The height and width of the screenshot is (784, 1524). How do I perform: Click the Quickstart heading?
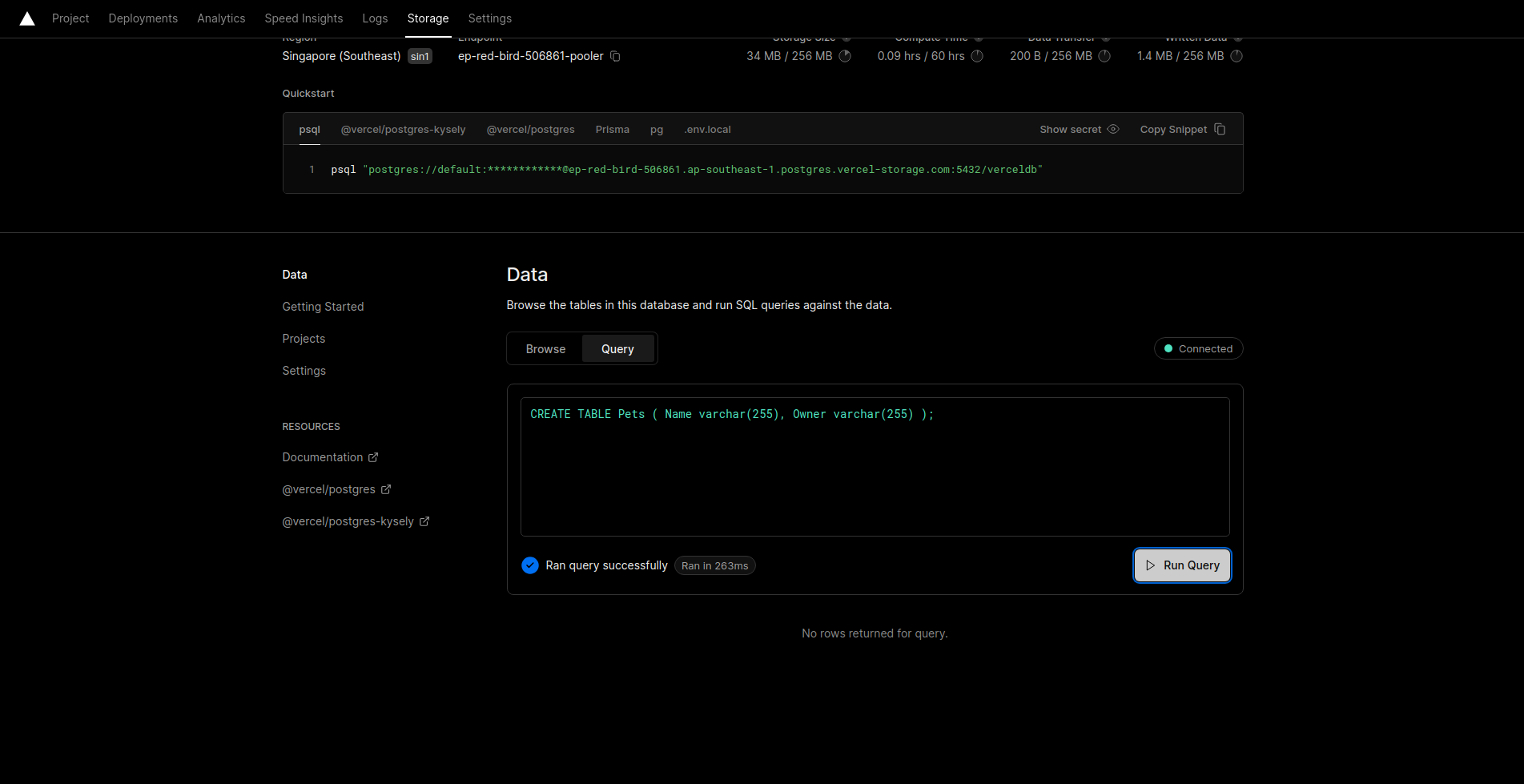point(308,94)
